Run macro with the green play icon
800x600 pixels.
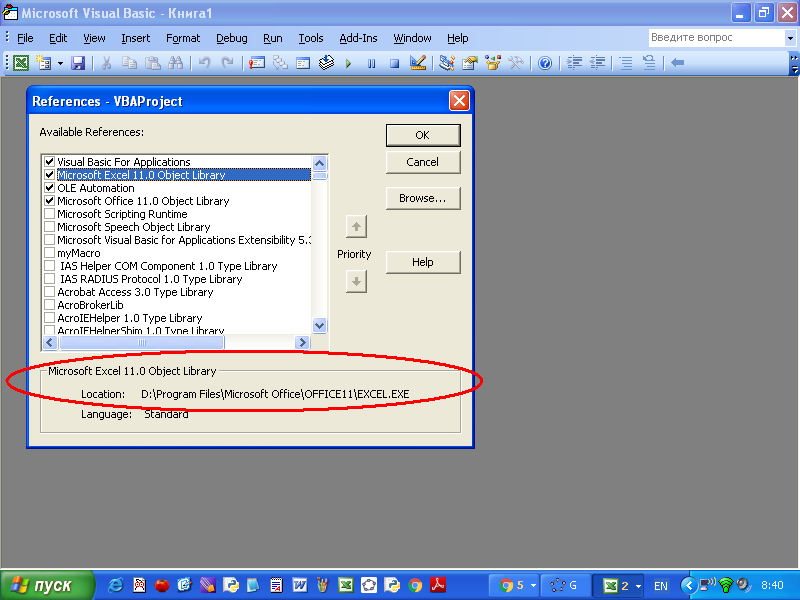[x=348, y=63]
